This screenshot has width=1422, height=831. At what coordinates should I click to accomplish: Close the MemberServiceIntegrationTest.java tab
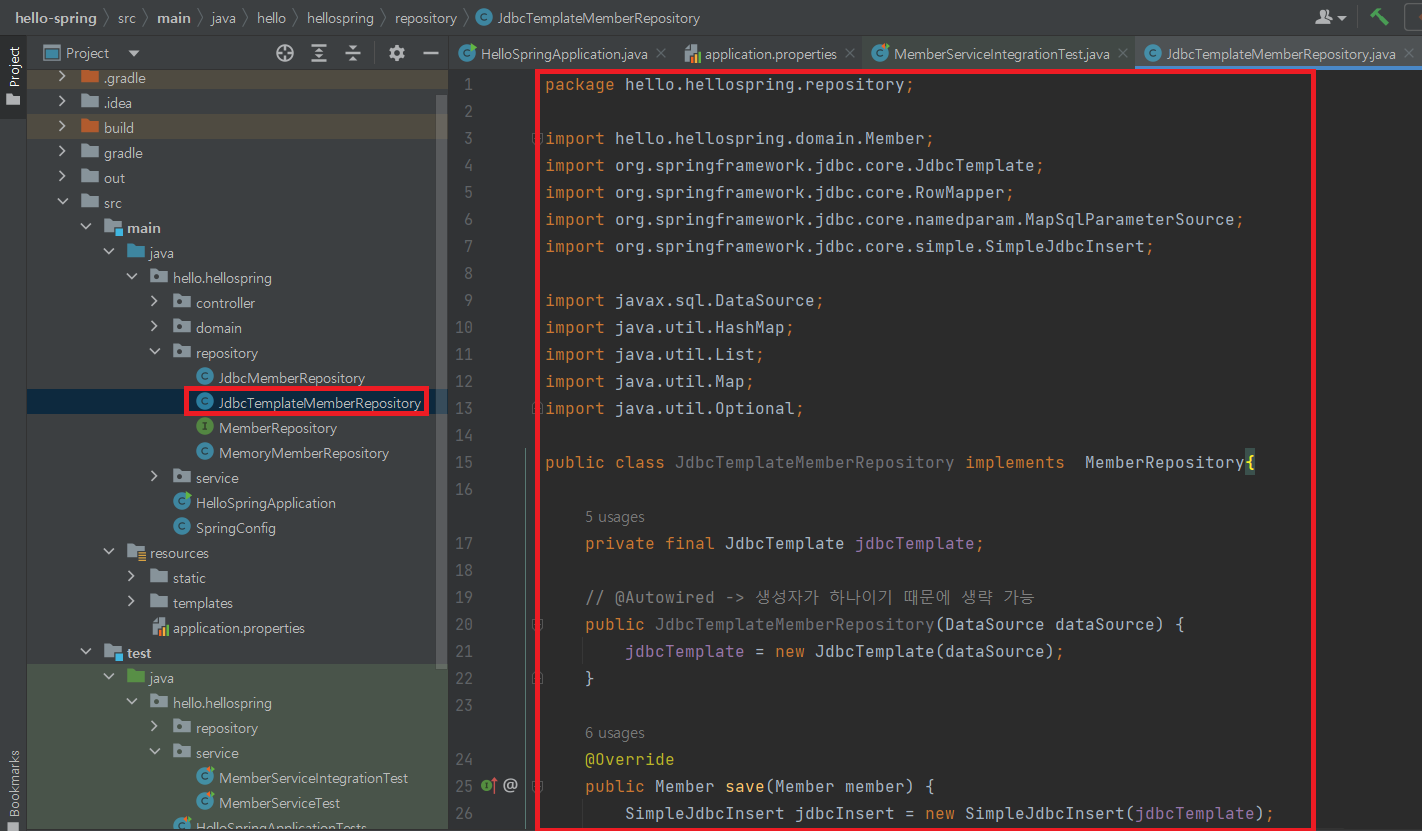[1123, 54]
